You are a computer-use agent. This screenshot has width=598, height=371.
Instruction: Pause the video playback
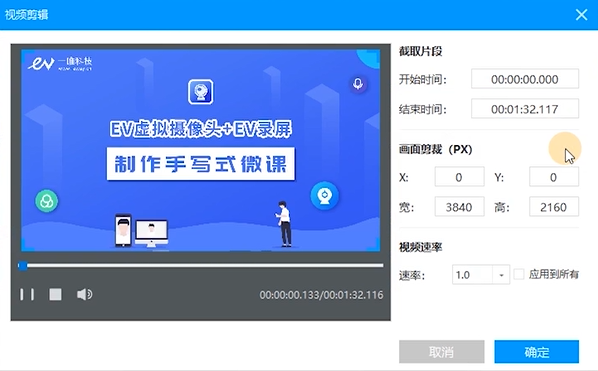(27, 294)
